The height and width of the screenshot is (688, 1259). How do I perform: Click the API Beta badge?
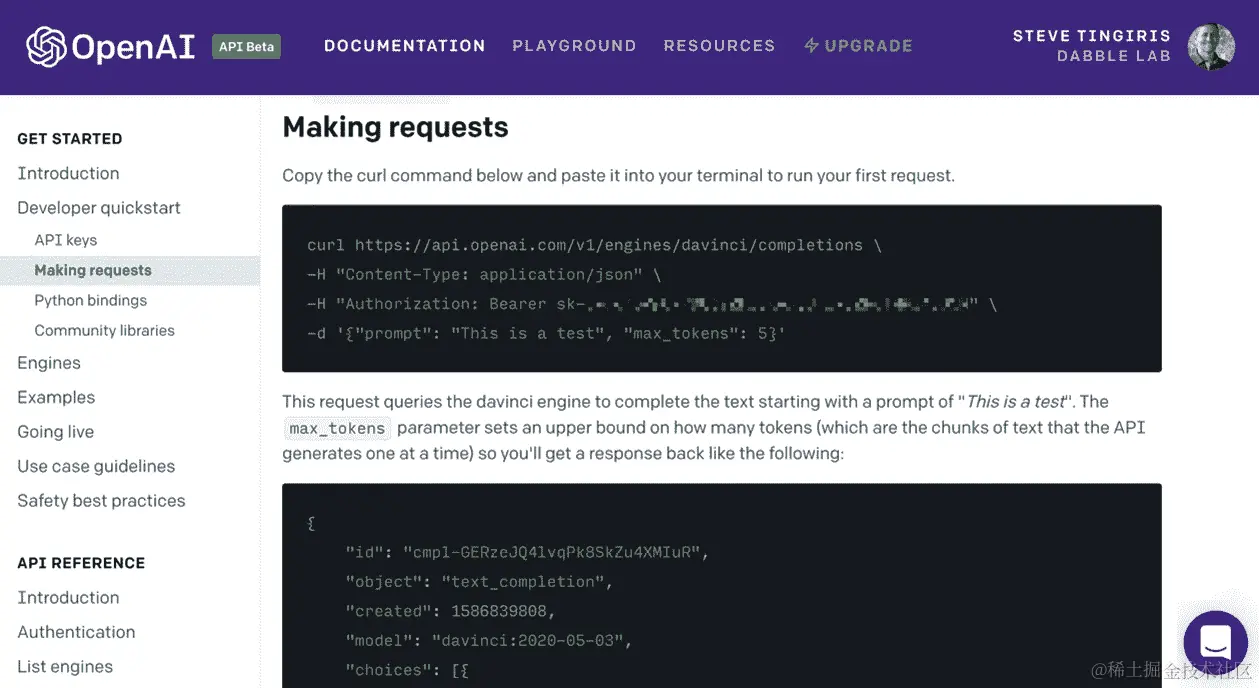coord(245,46)
